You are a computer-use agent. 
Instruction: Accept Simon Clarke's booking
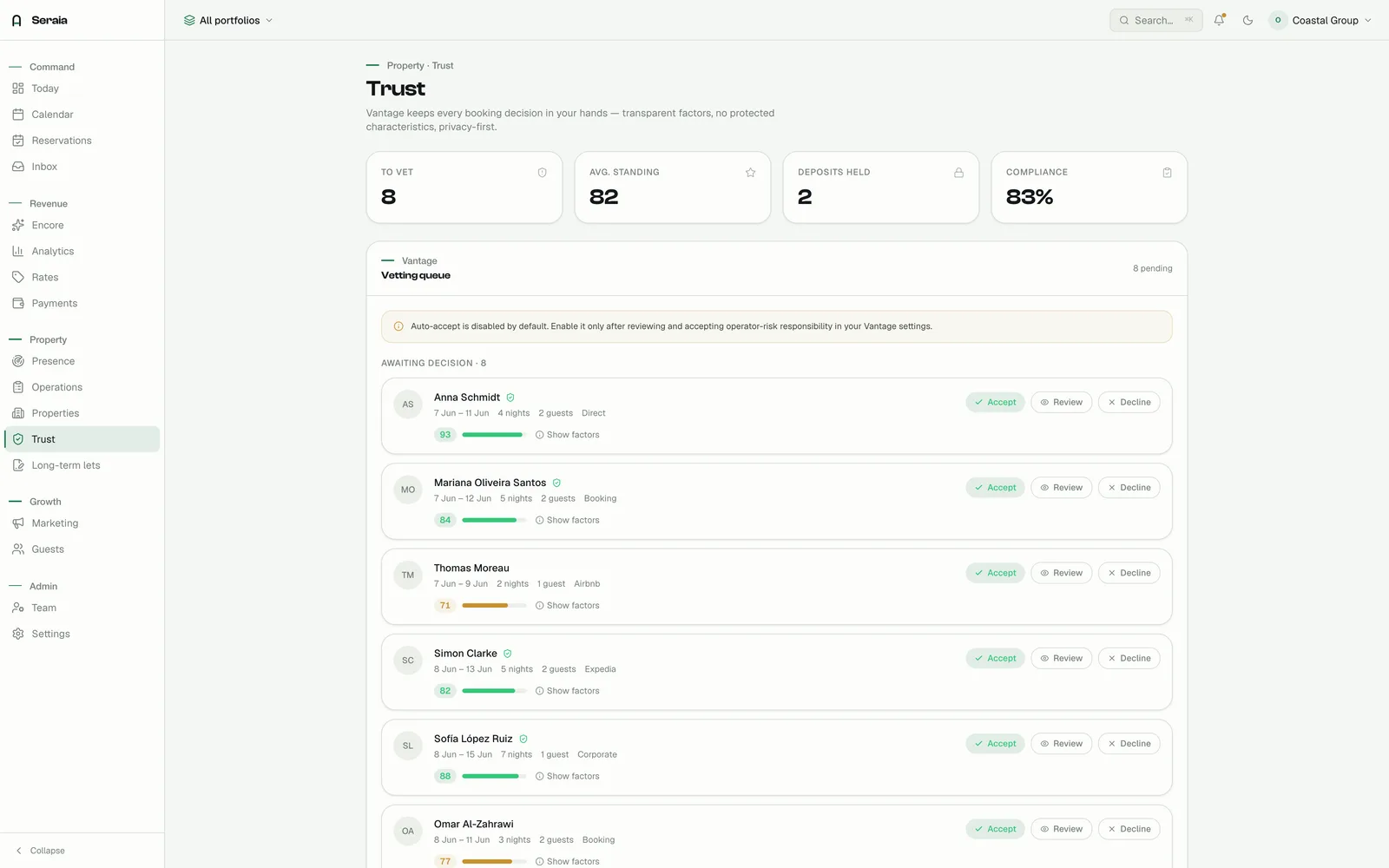(995, 659)
